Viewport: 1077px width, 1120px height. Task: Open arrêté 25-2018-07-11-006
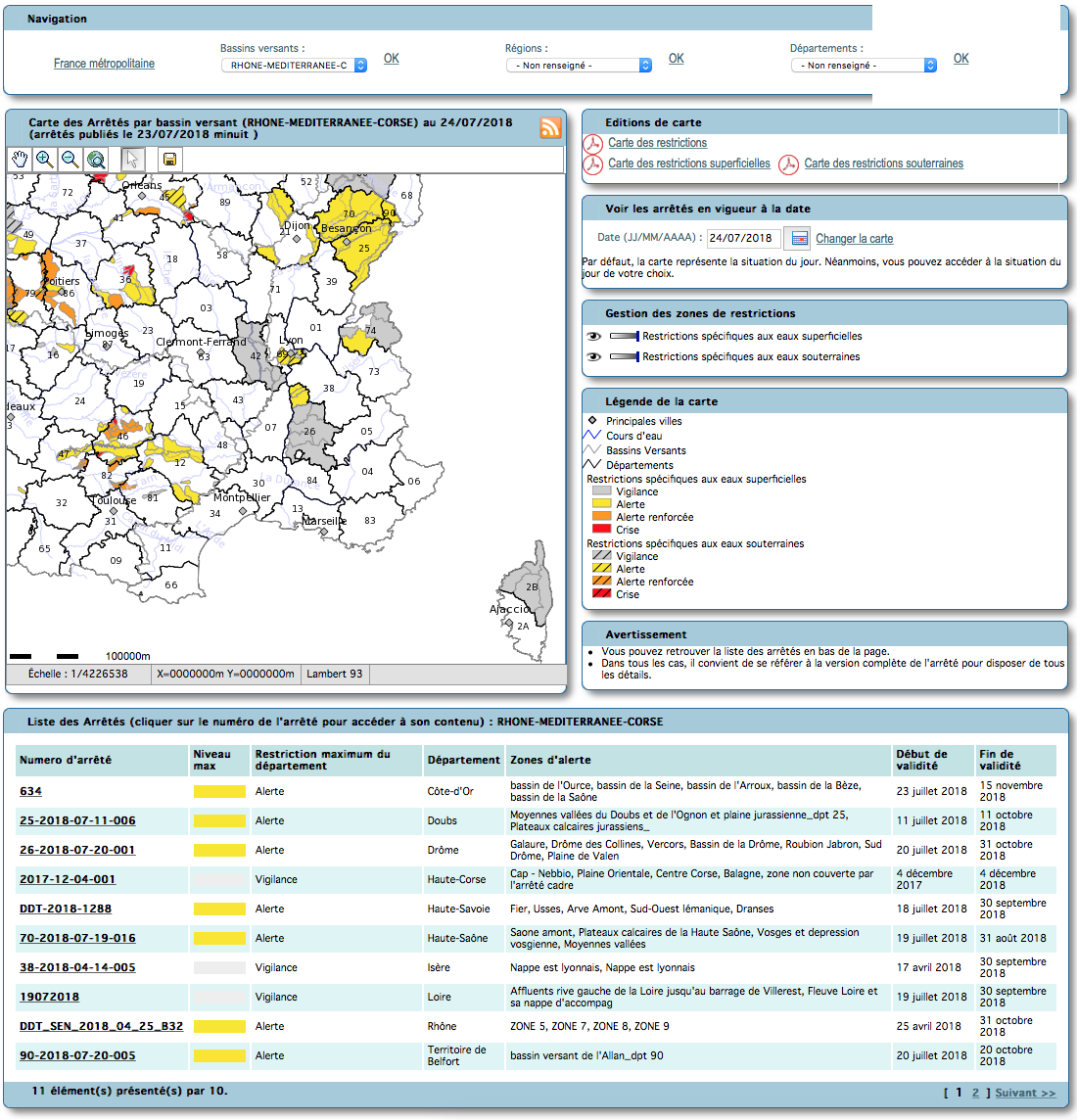click(77, 820)
